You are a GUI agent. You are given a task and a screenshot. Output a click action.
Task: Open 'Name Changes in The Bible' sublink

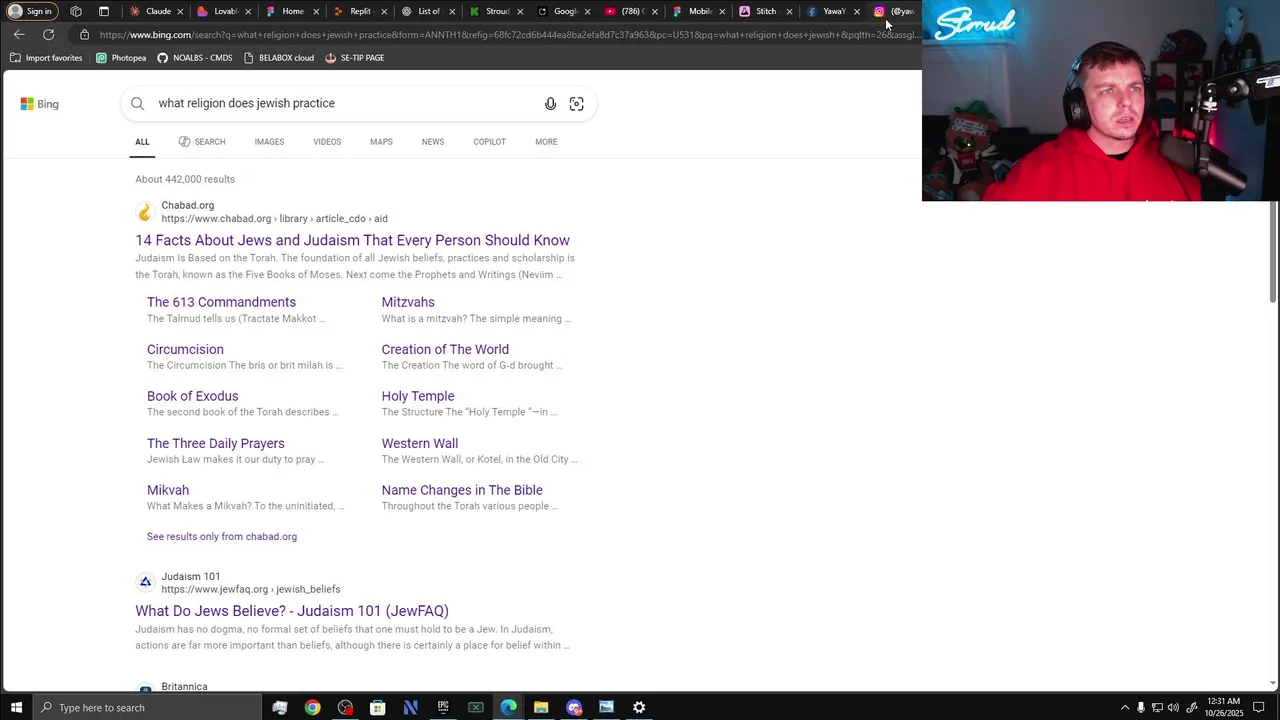point(462,490)
